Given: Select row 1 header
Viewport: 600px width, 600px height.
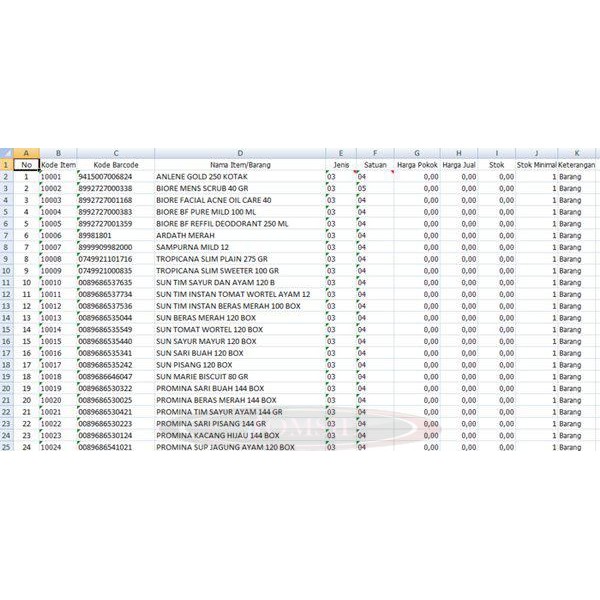Looking at the screenshot, I should (7, 164).
